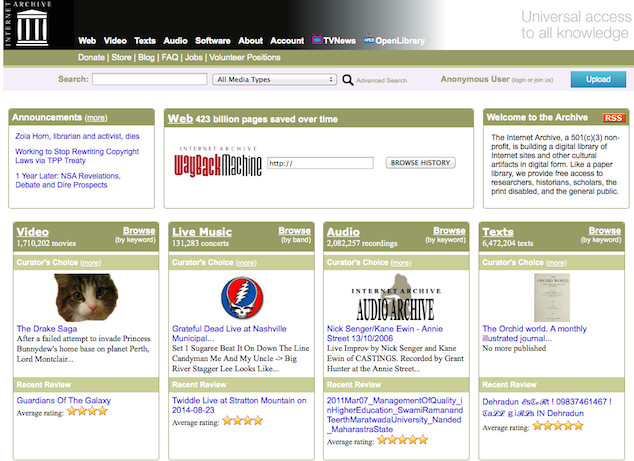Browse Audio by keyword

[x=449, y=230]
